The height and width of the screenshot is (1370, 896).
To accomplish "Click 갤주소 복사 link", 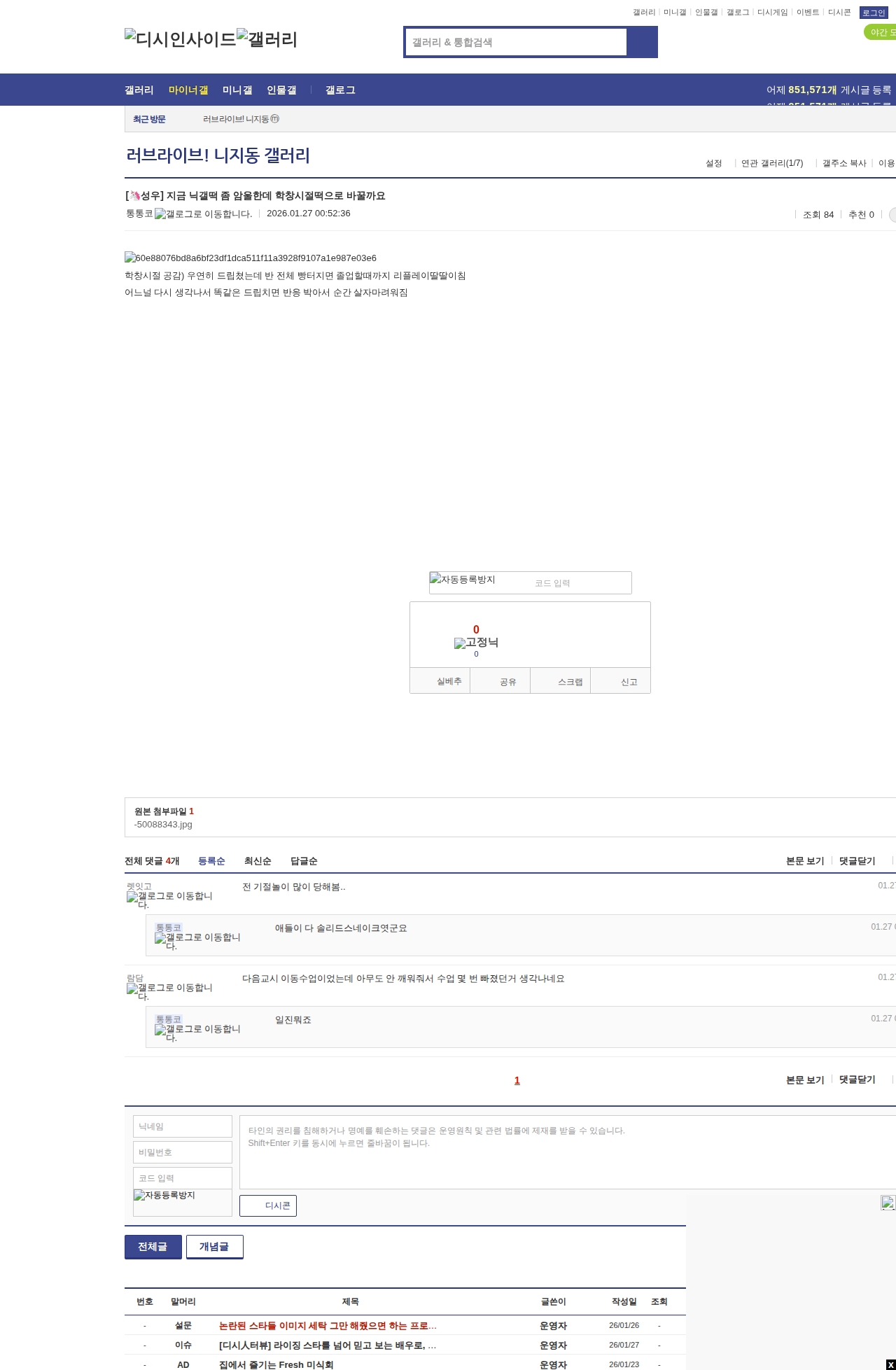I will point(844,163).
